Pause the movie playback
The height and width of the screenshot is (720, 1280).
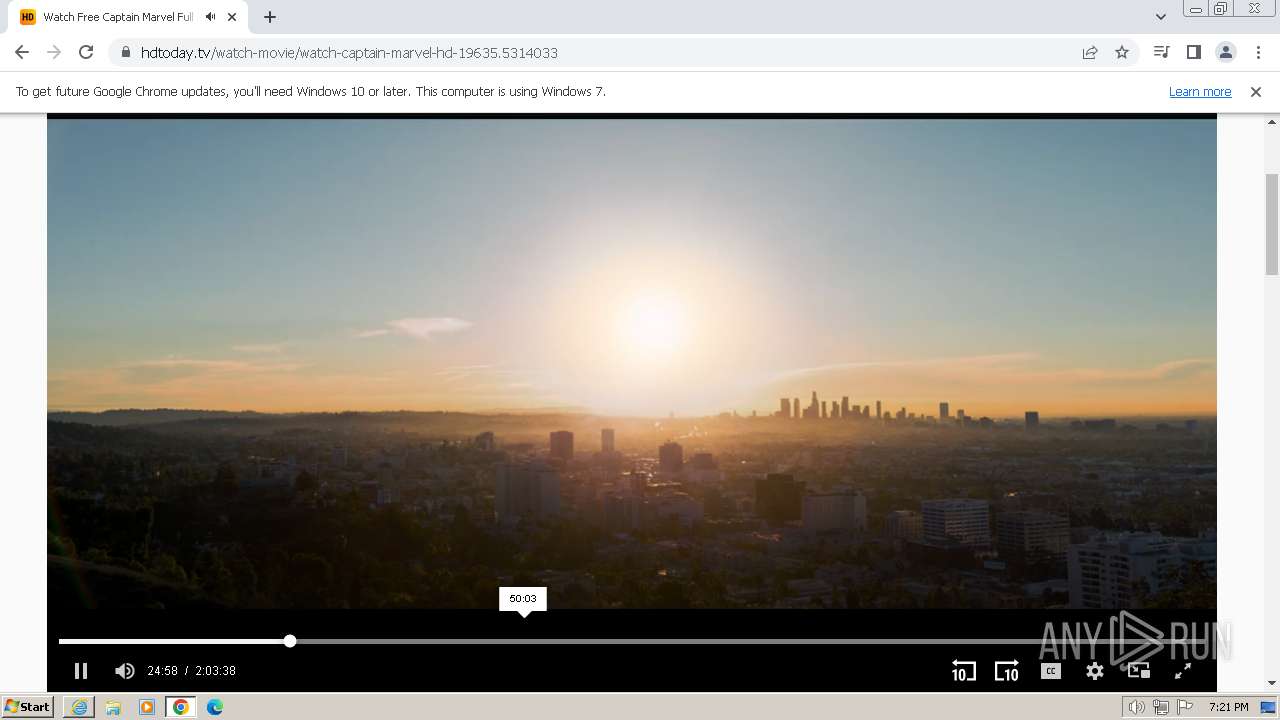point(81,671)
